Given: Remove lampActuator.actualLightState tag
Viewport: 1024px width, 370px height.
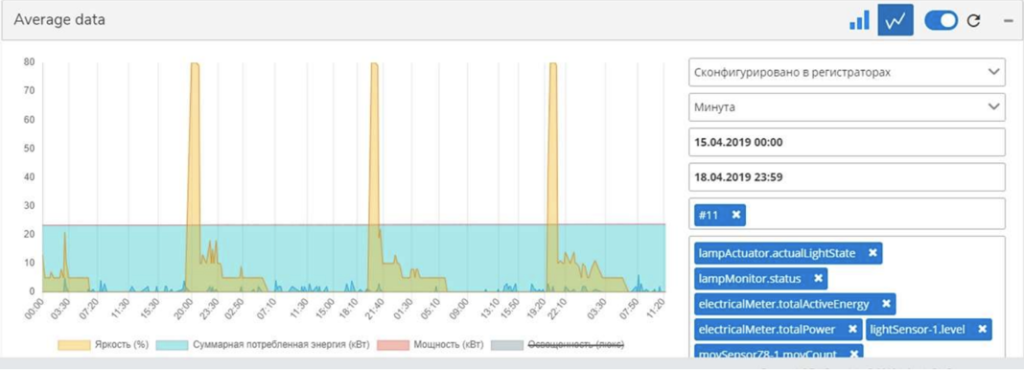Looking at the screenshot, I should pyautogui.click(x=872, y=253).
